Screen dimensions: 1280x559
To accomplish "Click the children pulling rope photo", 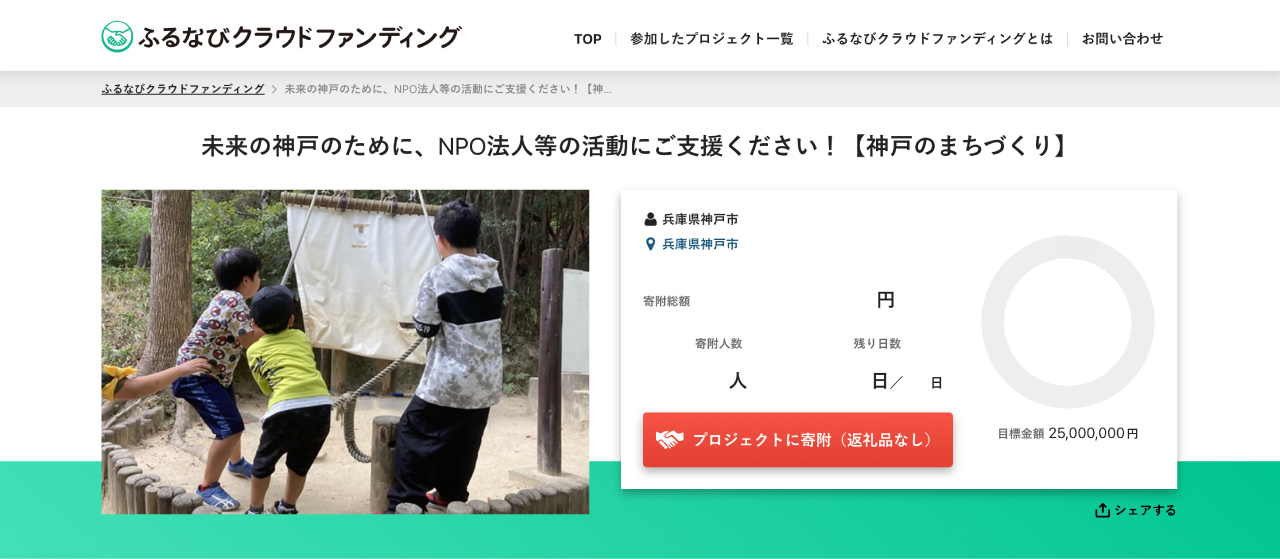I will (x=345, y=352).
